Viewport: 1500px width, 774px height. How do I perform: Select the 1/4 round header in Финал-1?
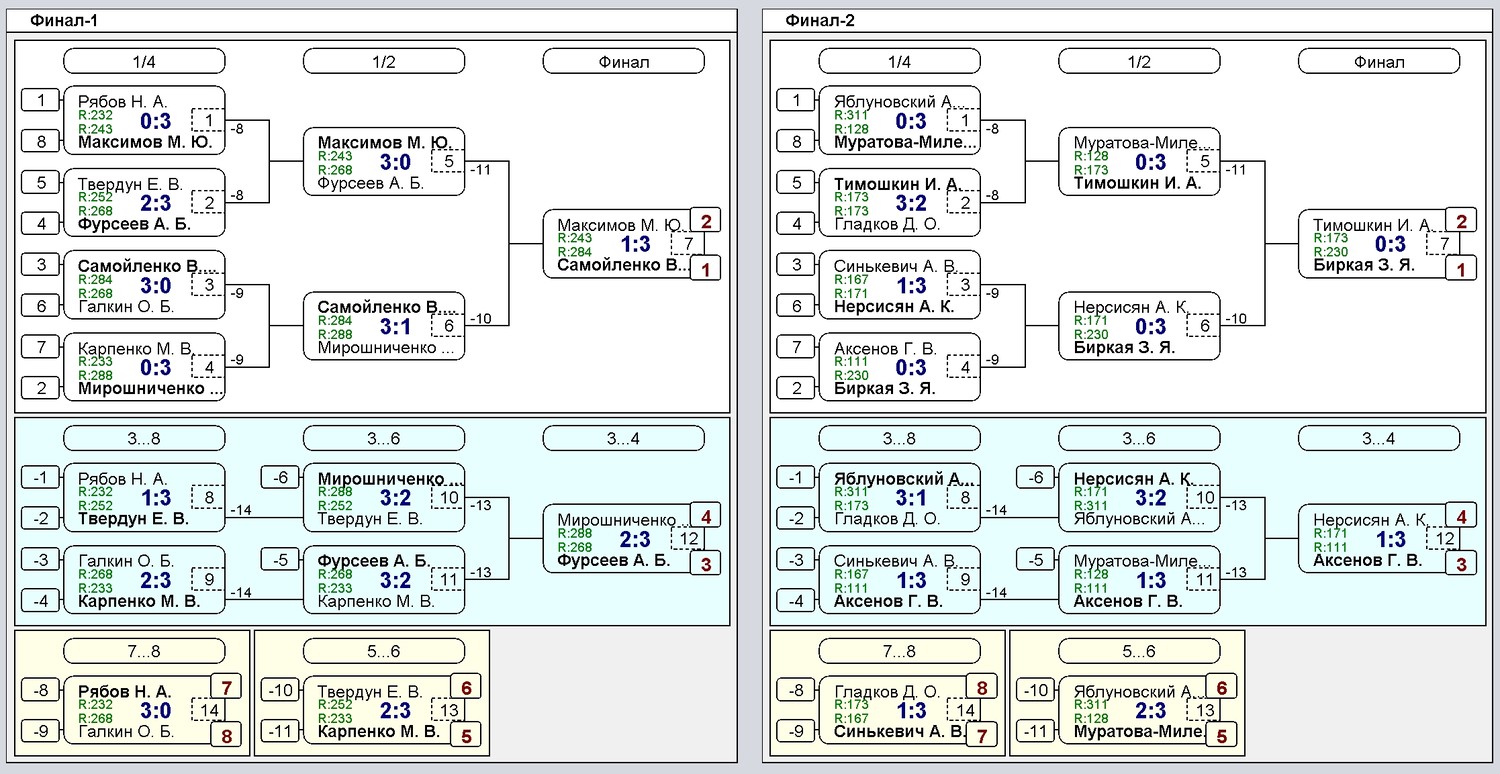[x=144, y=62]
